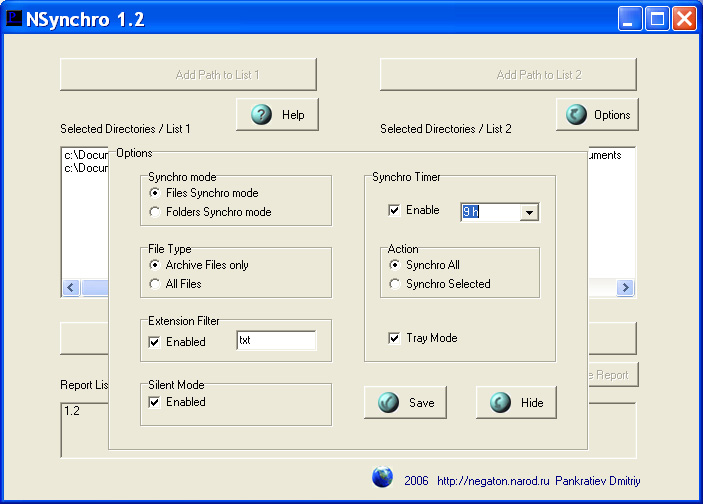The image size is (703, 504).
Task: Click the 1.2 entry in Report List
Action: (x=72, y=411)
